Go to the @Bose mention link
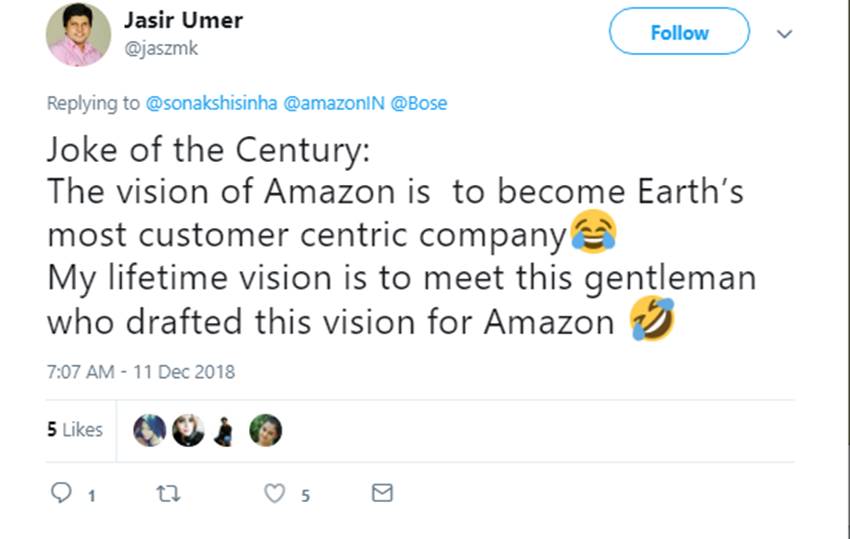This screenshot has width=850, height=539. click(x=425, y=104)
